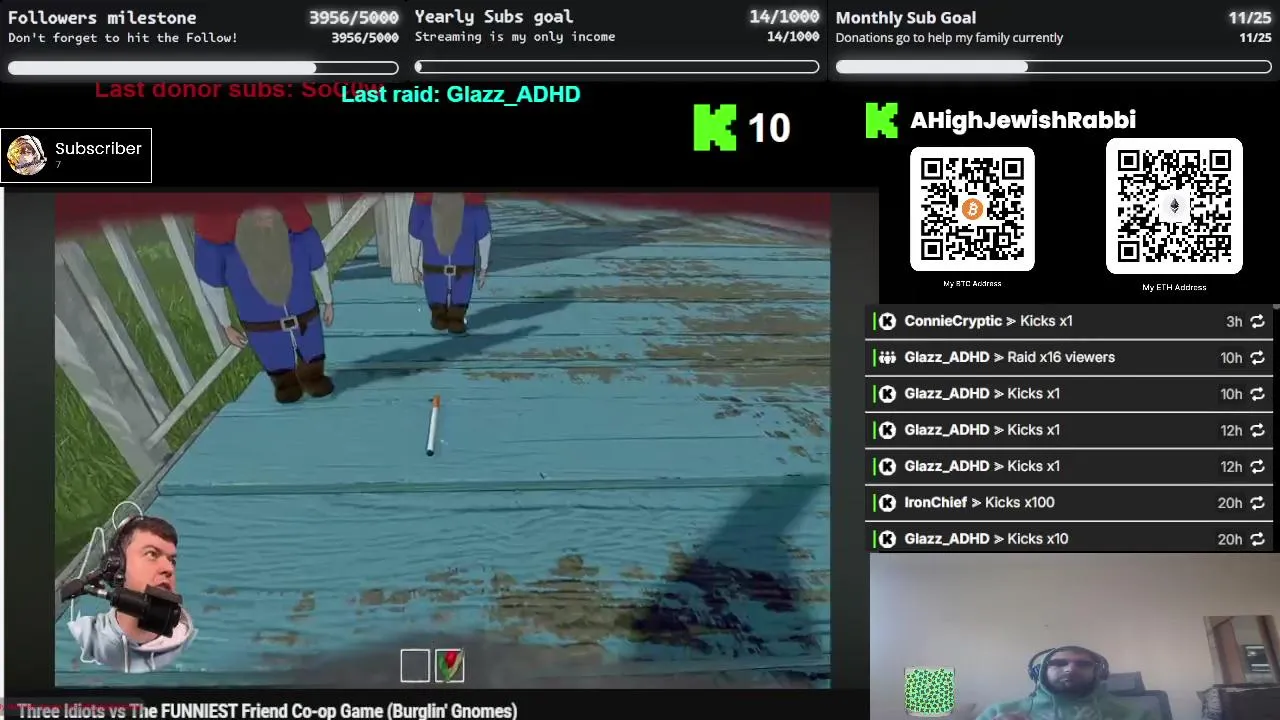Click the Followers milestone progress bar
Viewport: 1280px width, 720px height.
[x=203, y=67]
